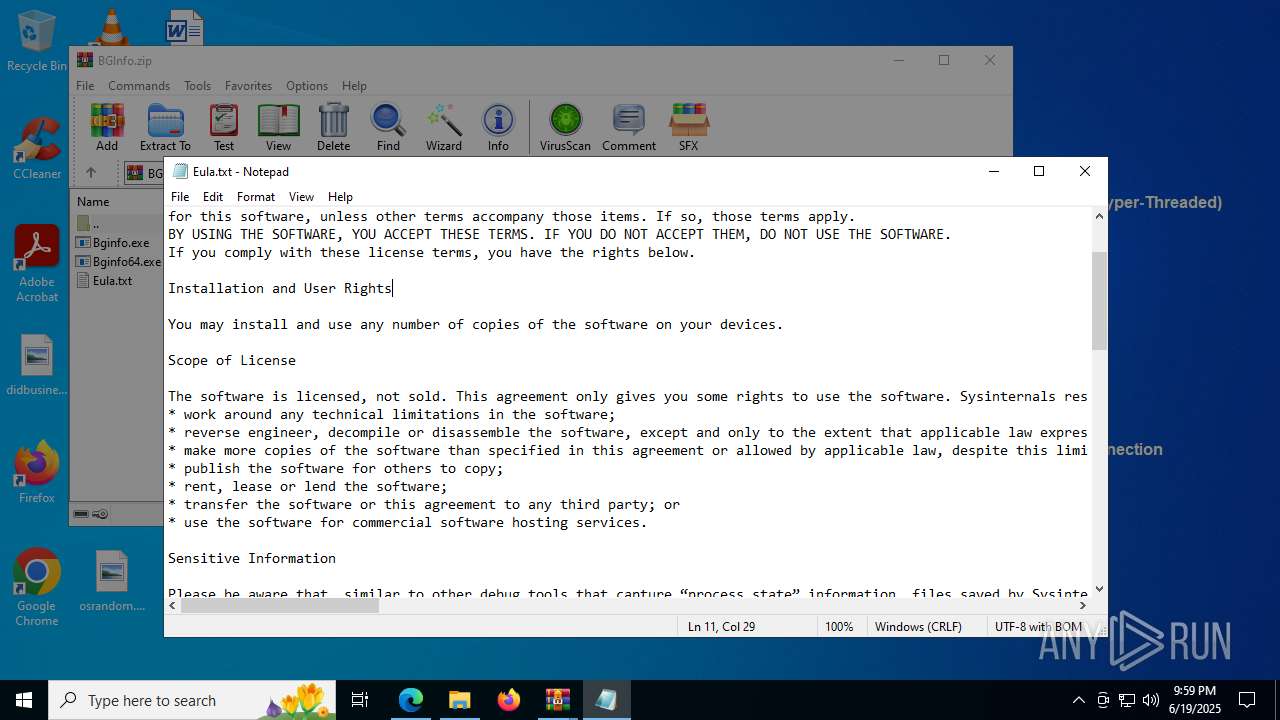Click Notepad scroll left arrow

click(x=172, y=605)
